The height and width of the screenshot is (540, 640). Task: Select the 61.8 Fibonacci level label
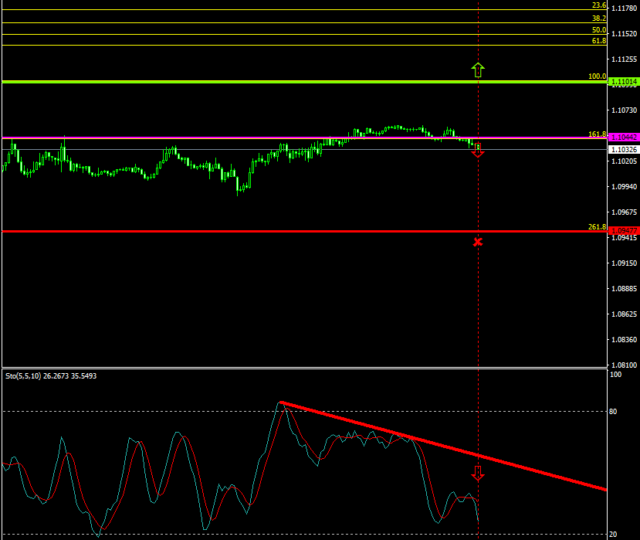click(x=598, y=41)
